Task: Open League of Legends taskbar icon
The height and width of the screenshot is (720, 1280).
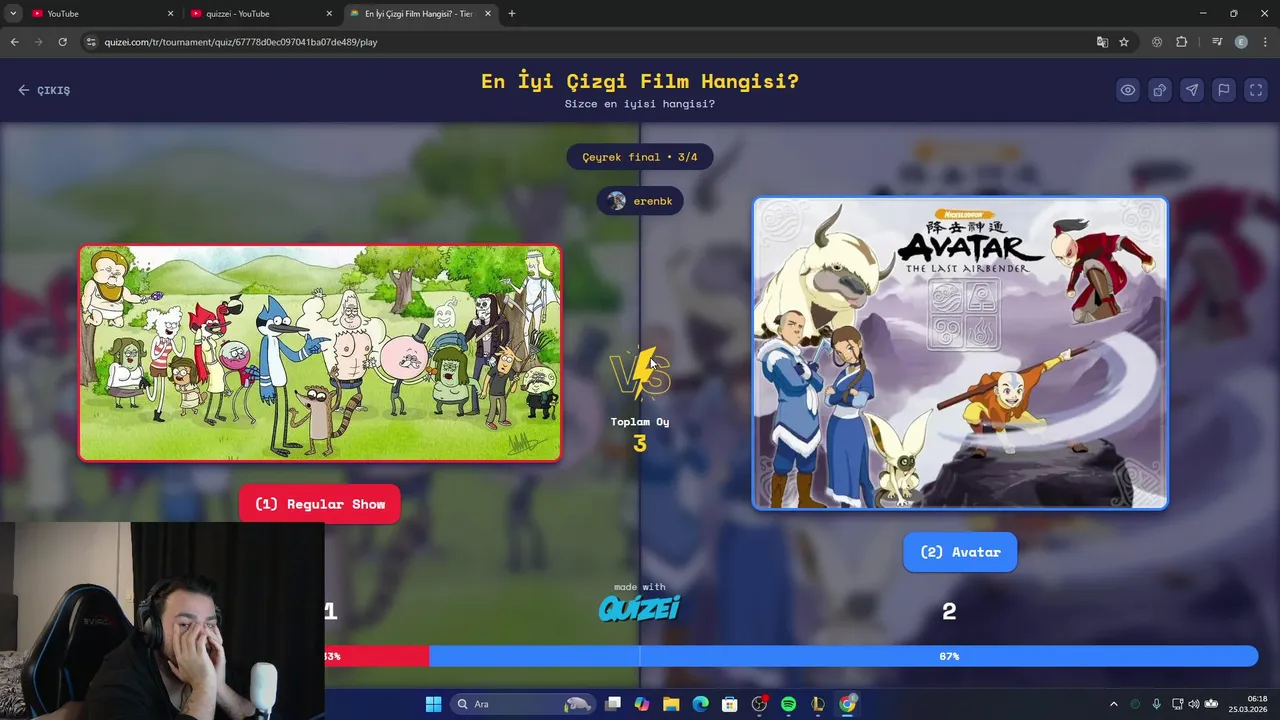Action: (818, 704)
